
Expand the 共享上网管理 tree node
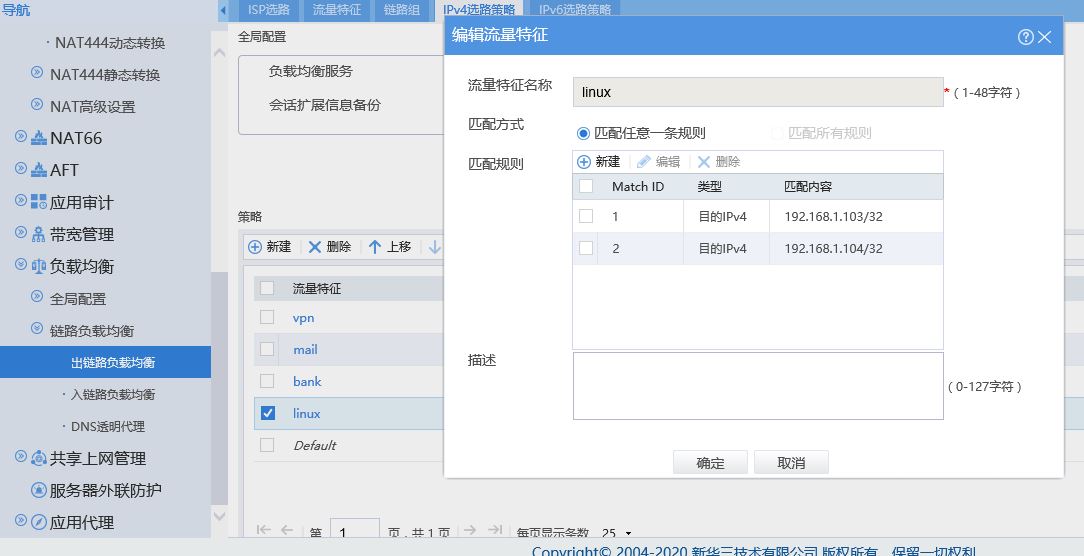coord(21,456)
